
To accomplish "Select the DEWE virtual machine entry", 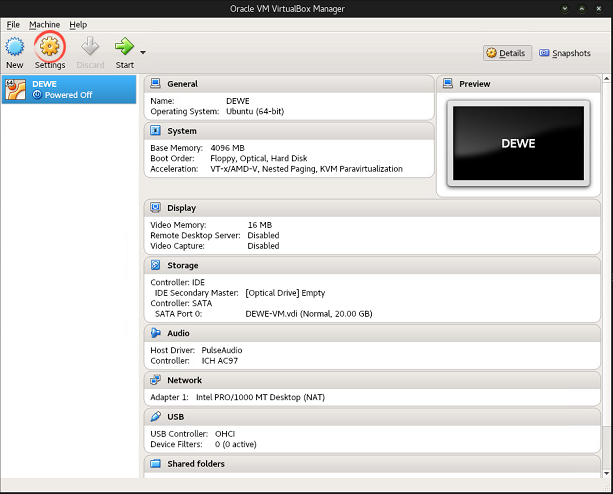I will [69, 89].
